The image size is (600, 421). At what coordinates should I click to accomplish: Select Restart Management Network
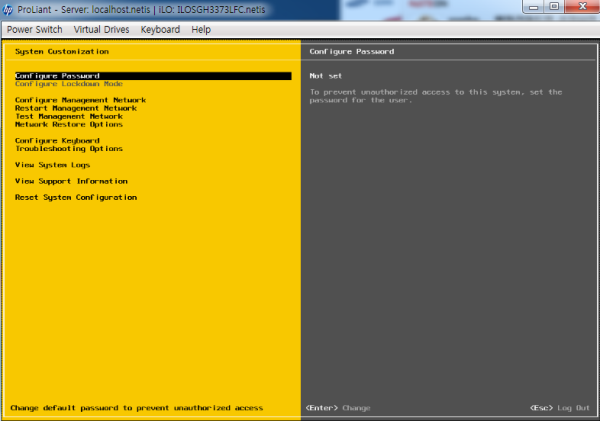pos(76,108)
